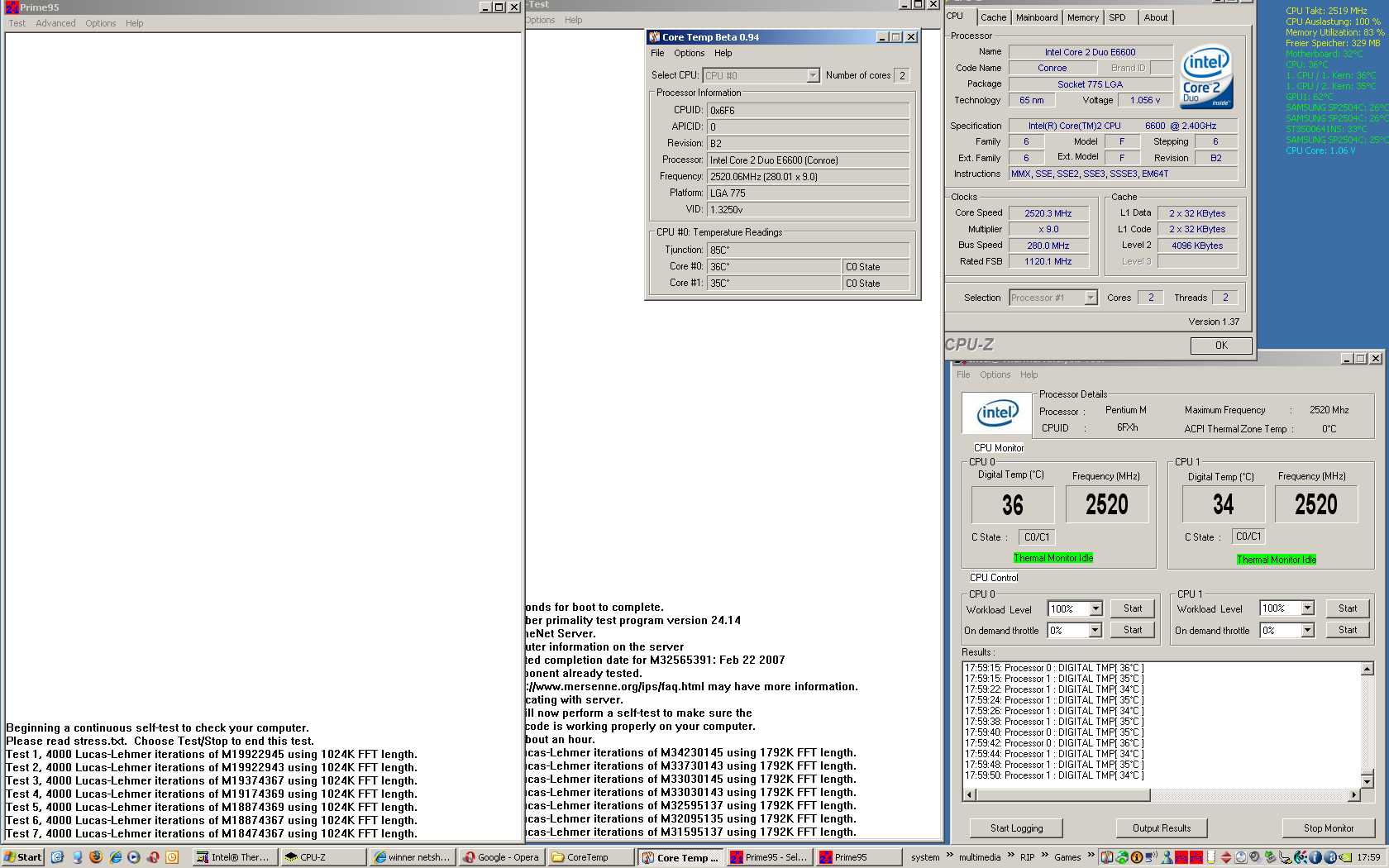The image size is (1389, 868).
Task: Expand the multimedia toolbar chevron
Action: (1010, 856)
